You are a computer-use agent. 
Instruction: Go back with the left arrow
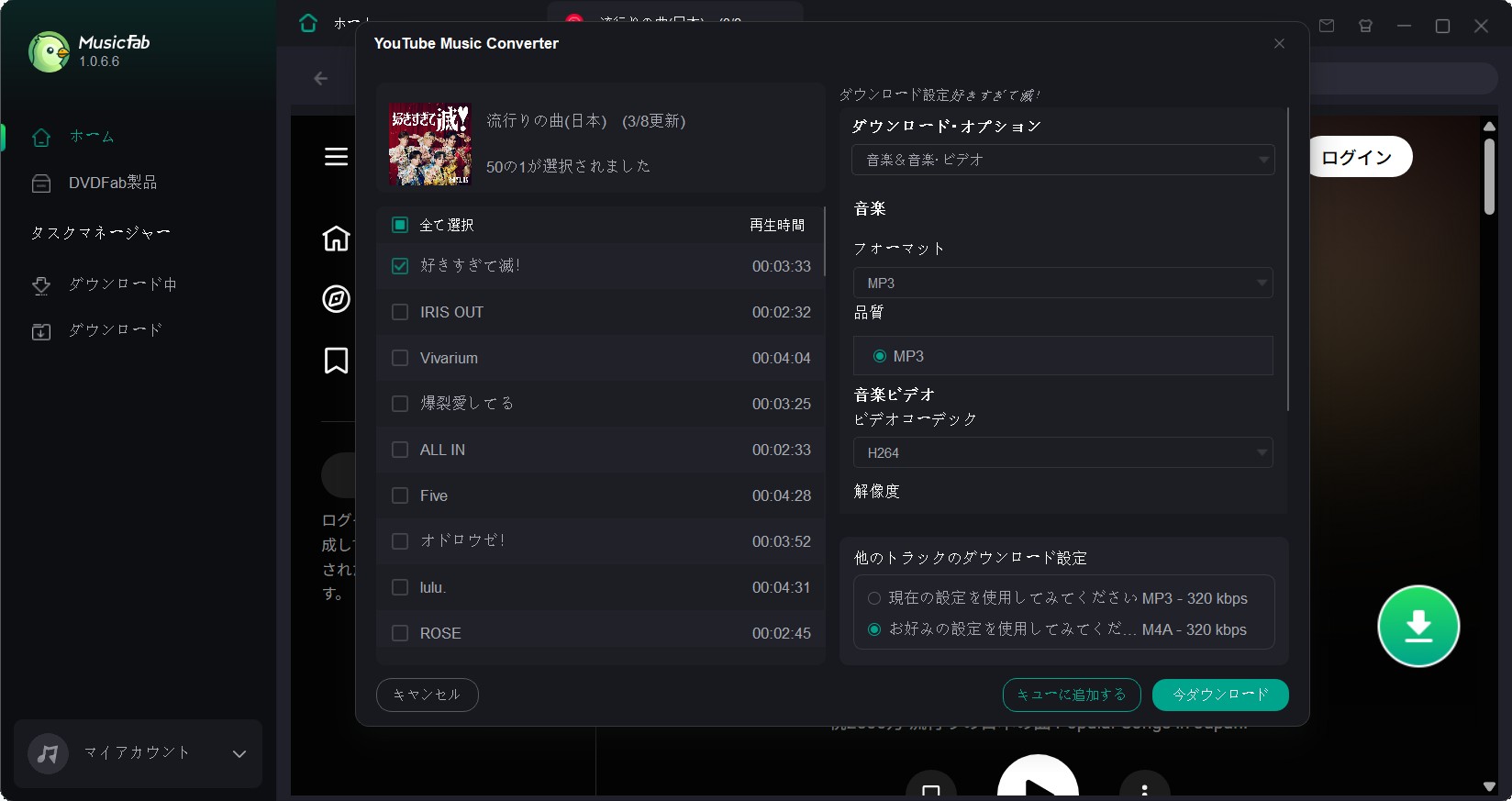pyautogui.click(x=321, y=79)
